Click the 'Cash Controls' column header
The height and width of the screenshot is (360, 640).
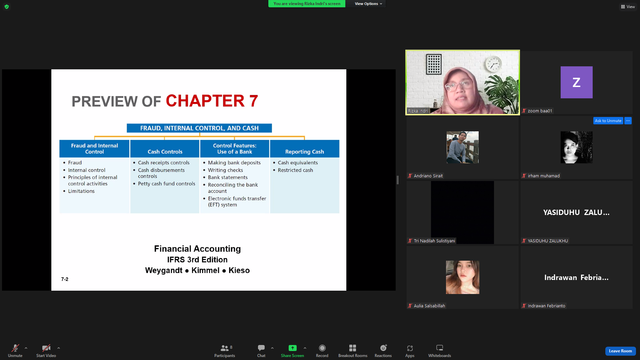point(165,149)
